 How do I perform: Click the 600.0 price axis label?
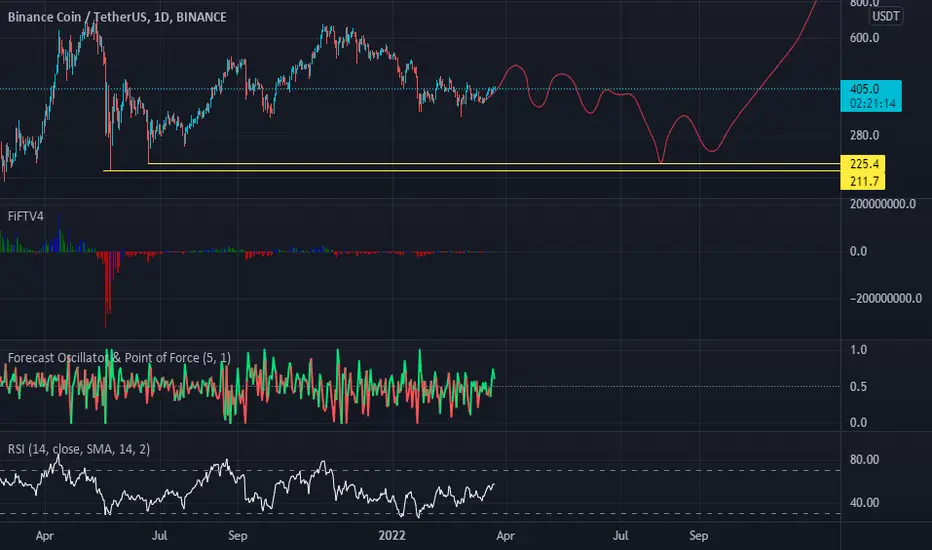tap(864, 38)
